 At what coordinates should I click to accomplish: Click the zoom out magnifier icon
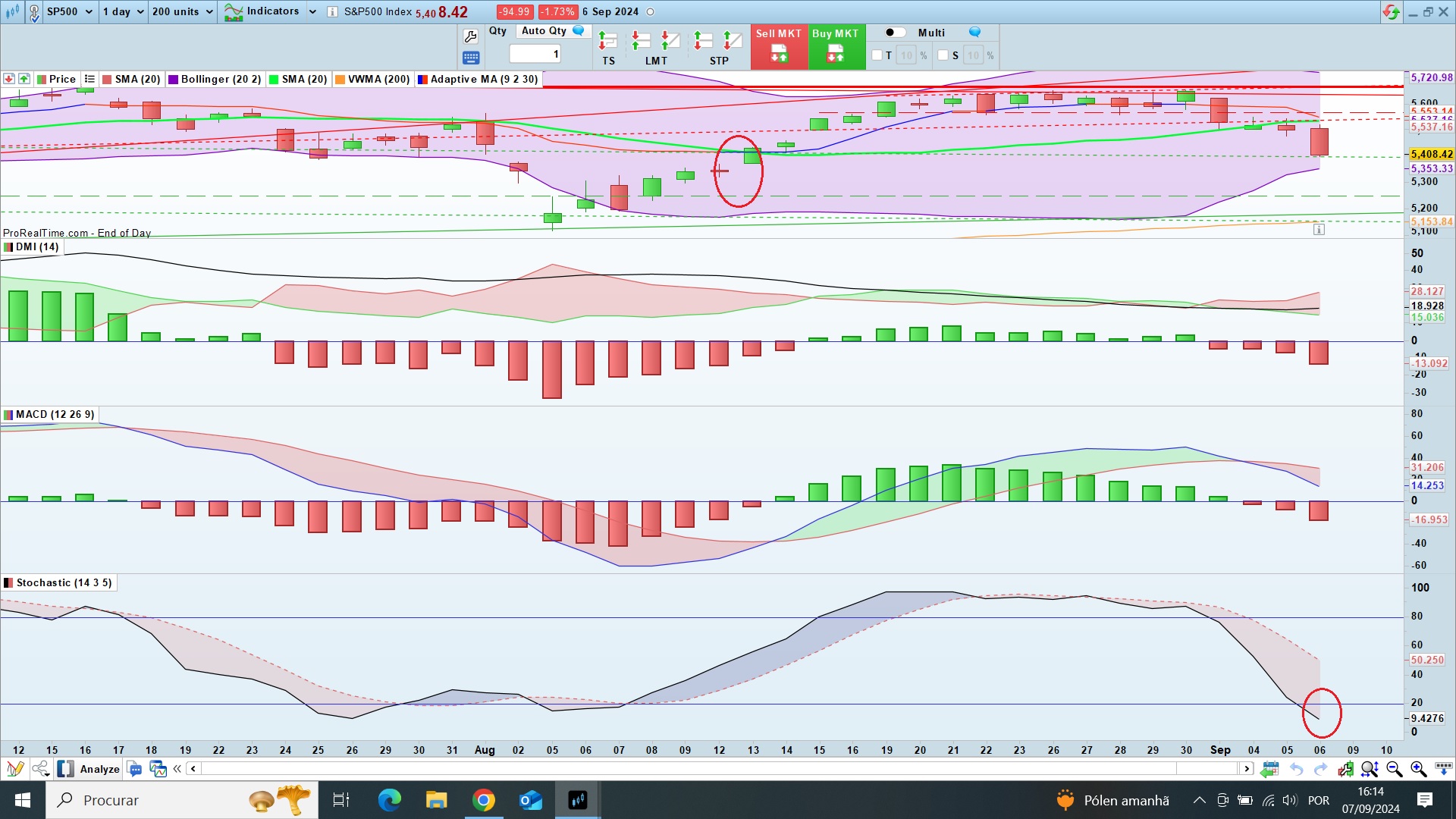[1394, 769]
